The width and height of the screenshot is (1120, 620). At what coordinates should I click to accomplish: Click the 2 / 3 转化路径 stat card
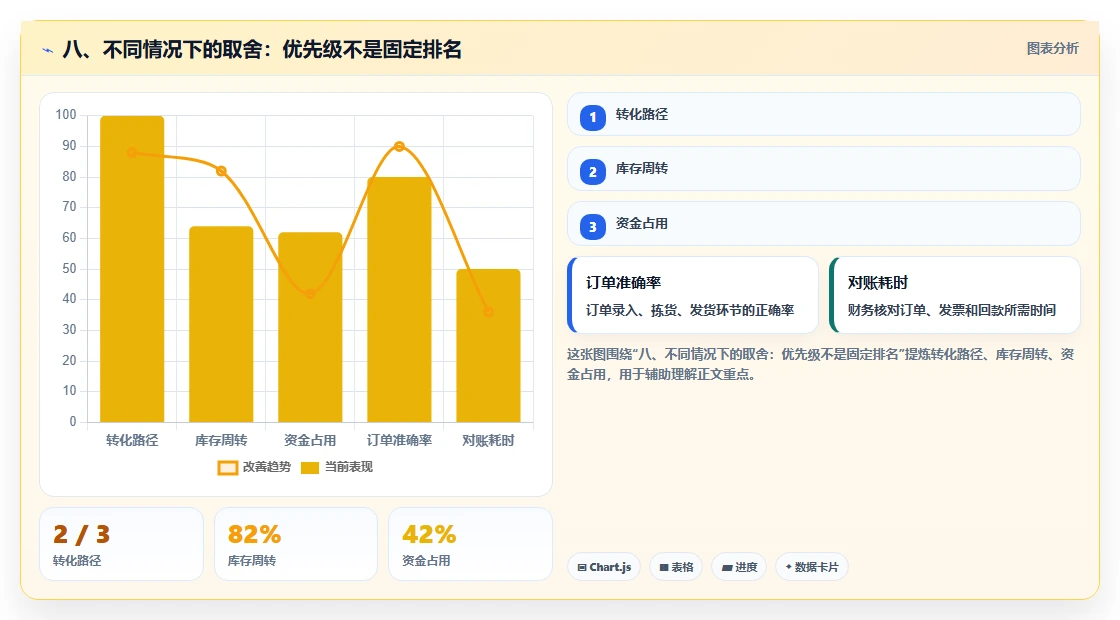click(x=121, y=544)
